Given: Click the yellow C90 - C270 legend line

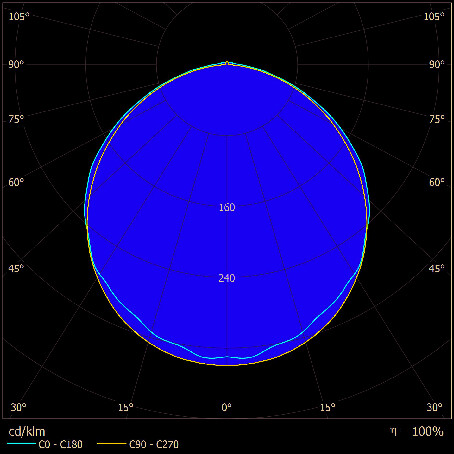Looking at the screenshot, I should (112, 444).
